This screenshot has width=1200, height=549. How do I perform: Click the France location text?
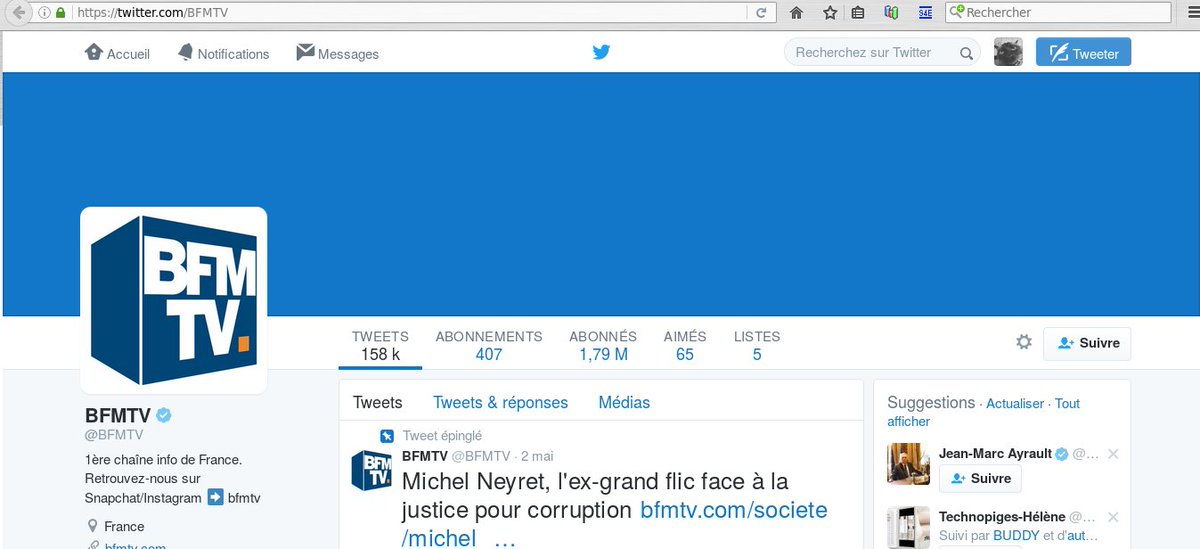tap(124, 526)
